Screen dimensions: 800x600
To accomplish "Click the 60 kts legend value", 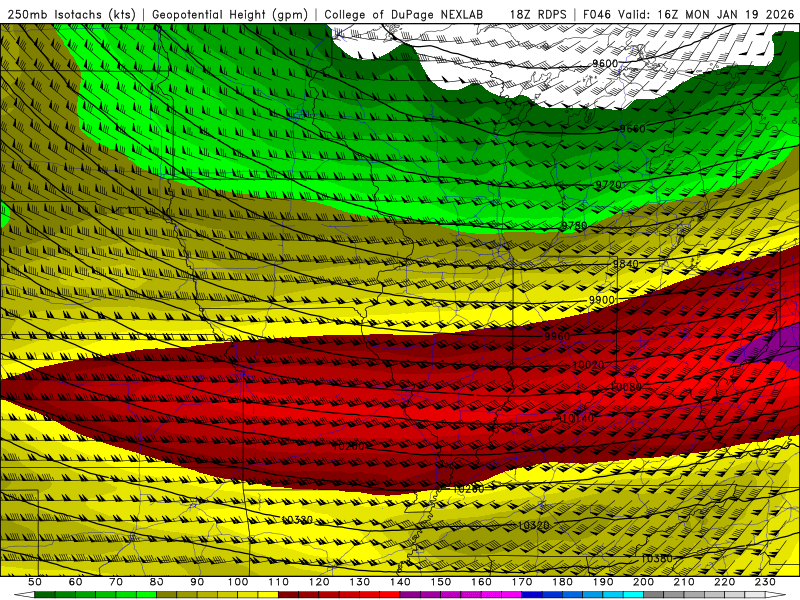I will pyautogui.click(x=75, y=582).
